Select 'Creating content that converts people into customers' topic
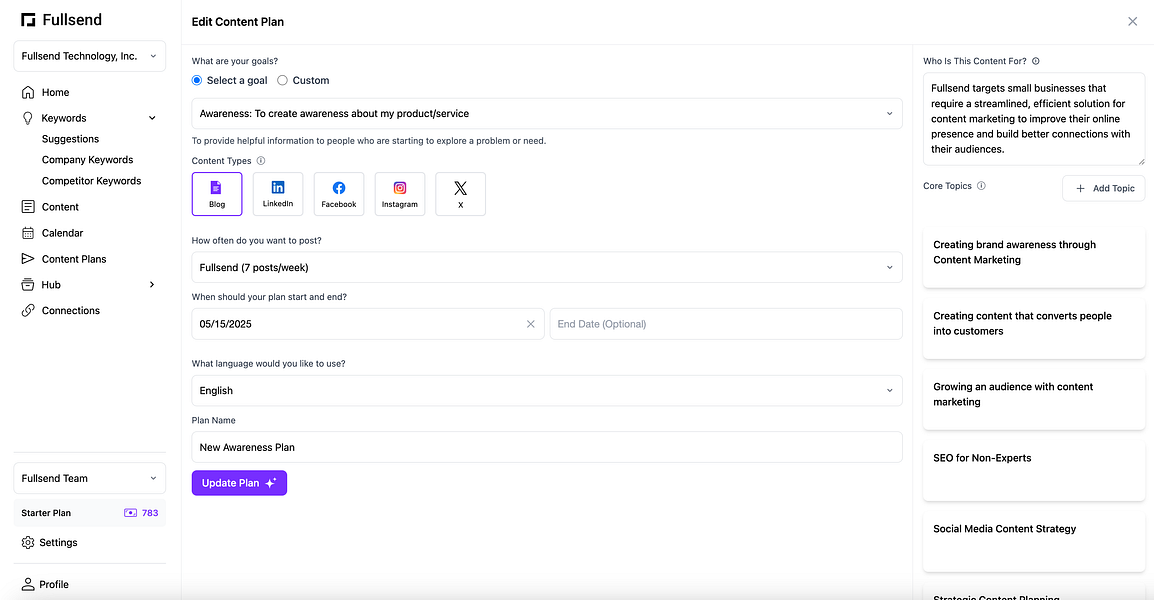The height and width of the screenshot is (600, 1154). (1034, 328)
